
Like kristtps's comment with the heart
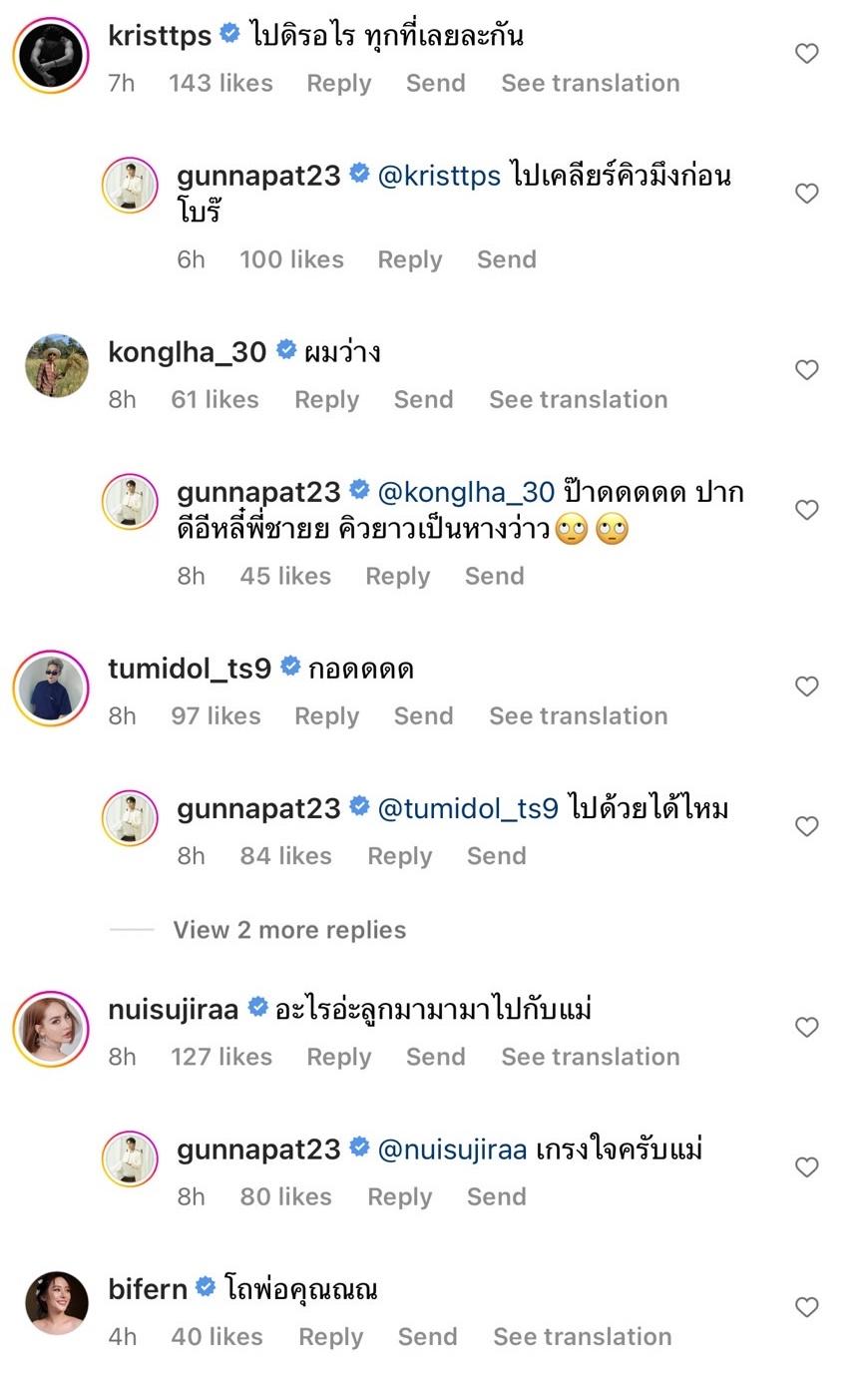click(806, 53)
